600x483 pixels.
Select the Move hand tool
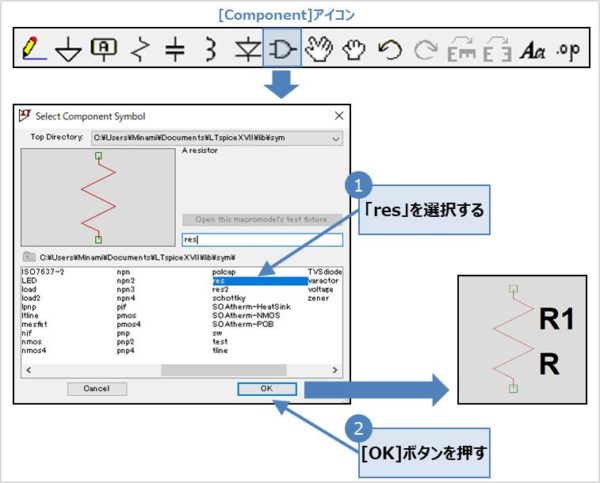click(x=319, y=49)
